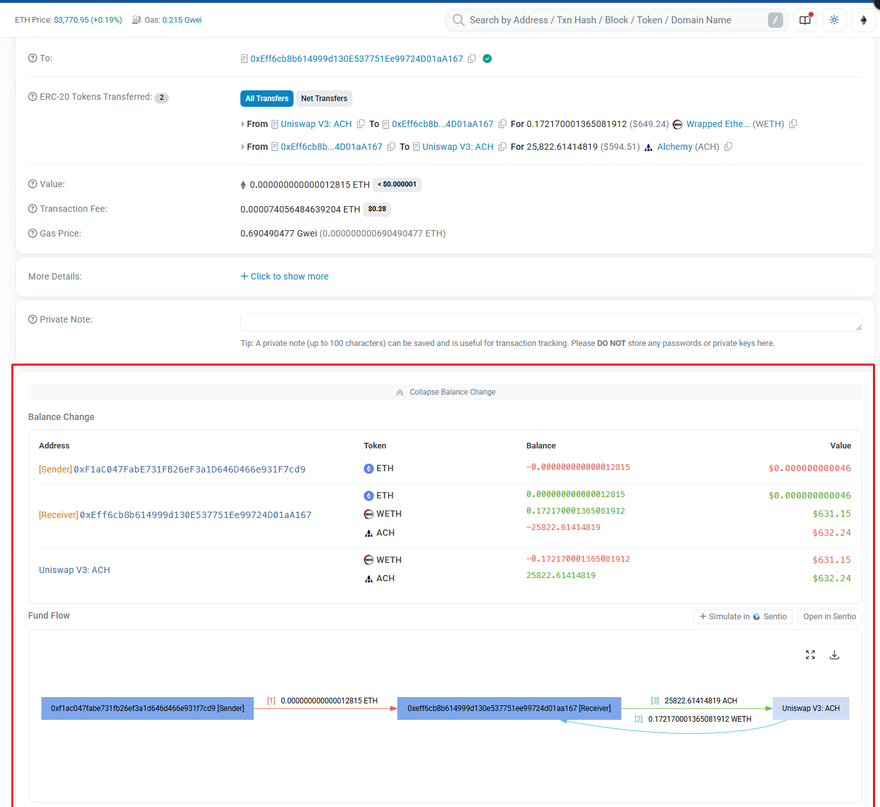Open Receiver address in Balance Change table

point(195,515)
